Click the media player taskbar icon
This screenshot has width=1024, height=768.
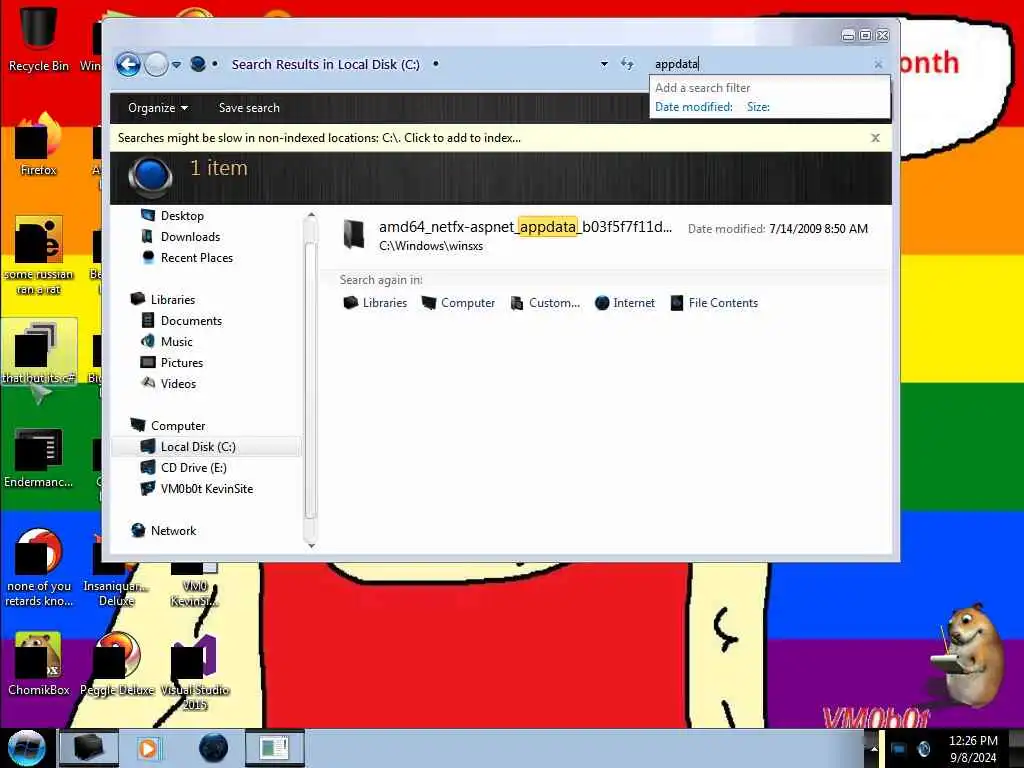pos(148,748)
